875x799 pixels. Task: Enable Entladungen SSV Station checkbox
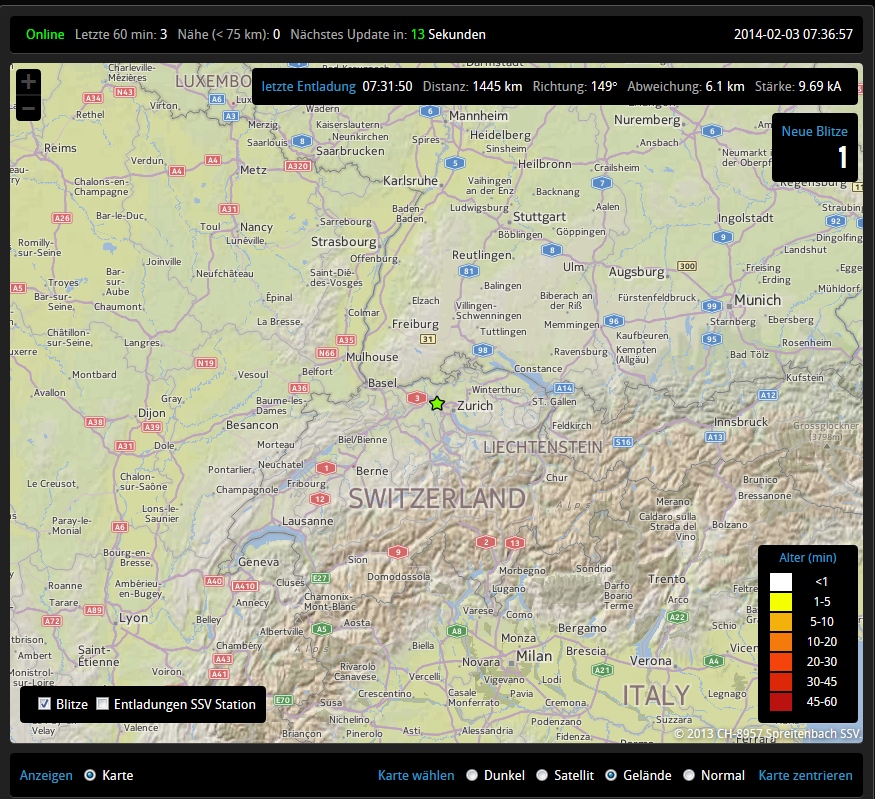[x=102, y=704]
